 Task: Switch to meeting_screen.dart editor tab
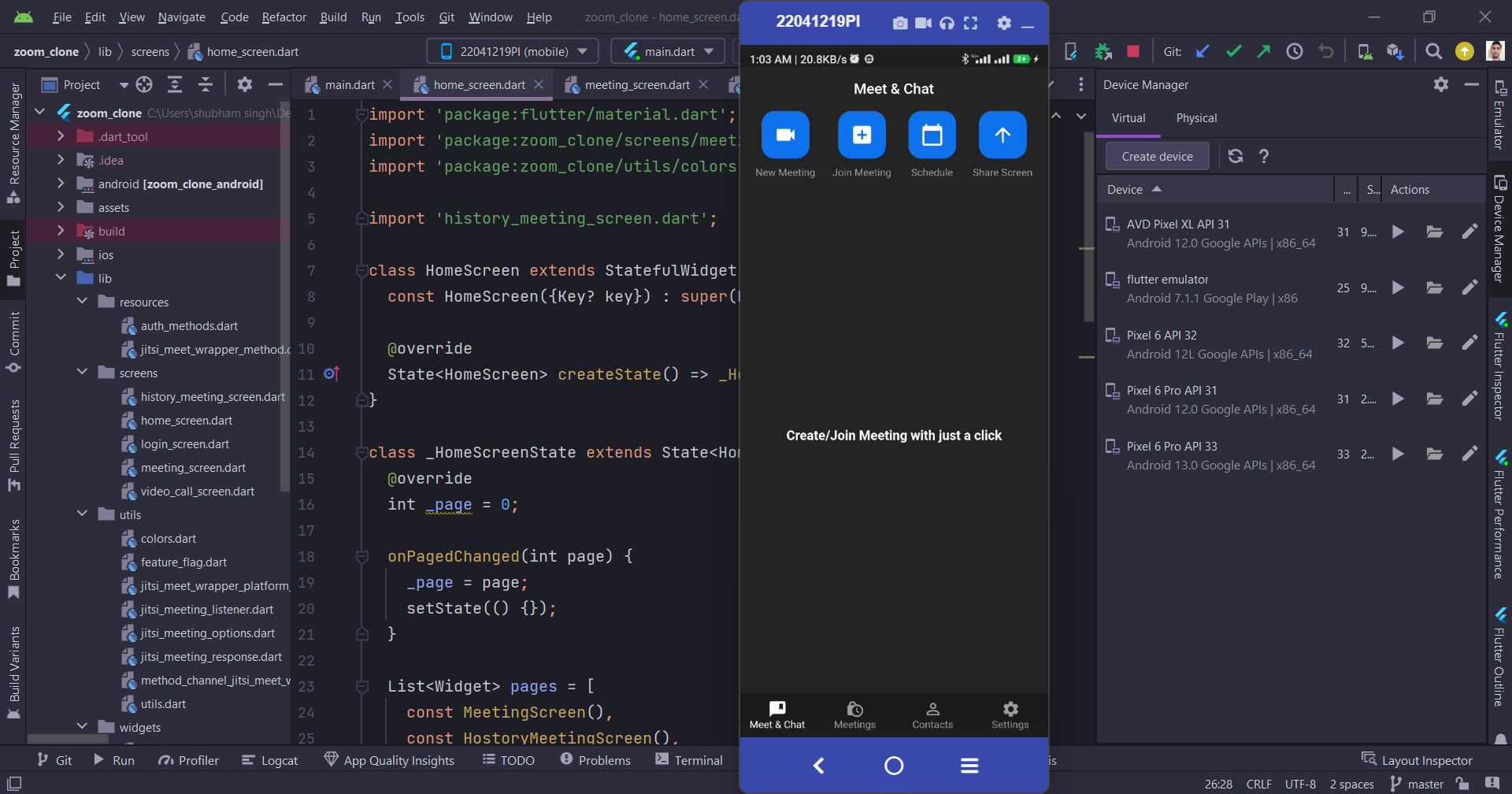(x=636, y=84)
